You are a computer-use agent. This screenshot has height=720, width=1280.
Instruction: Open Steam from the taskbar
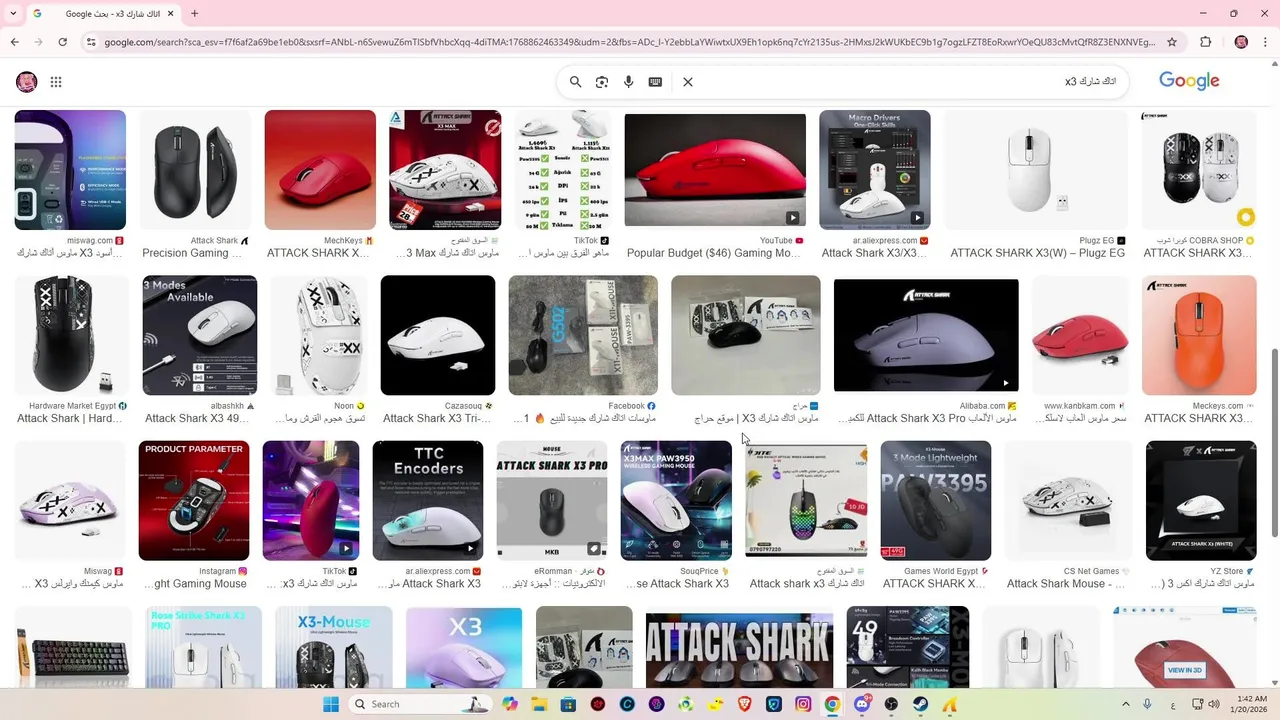click(x=920, y=704)
